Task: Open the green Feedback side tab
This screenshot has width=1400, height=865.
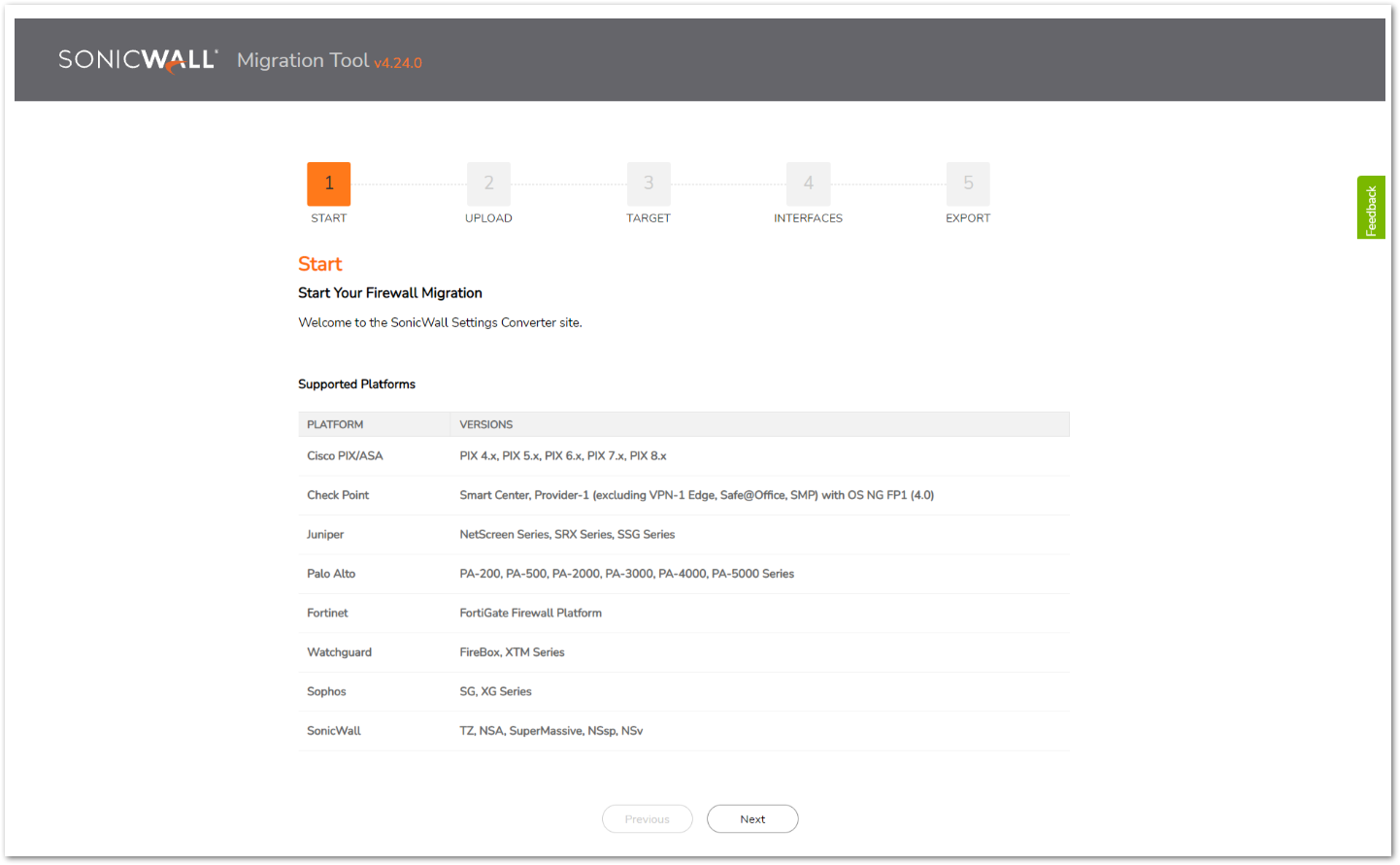Action: tap(1371, 208)
